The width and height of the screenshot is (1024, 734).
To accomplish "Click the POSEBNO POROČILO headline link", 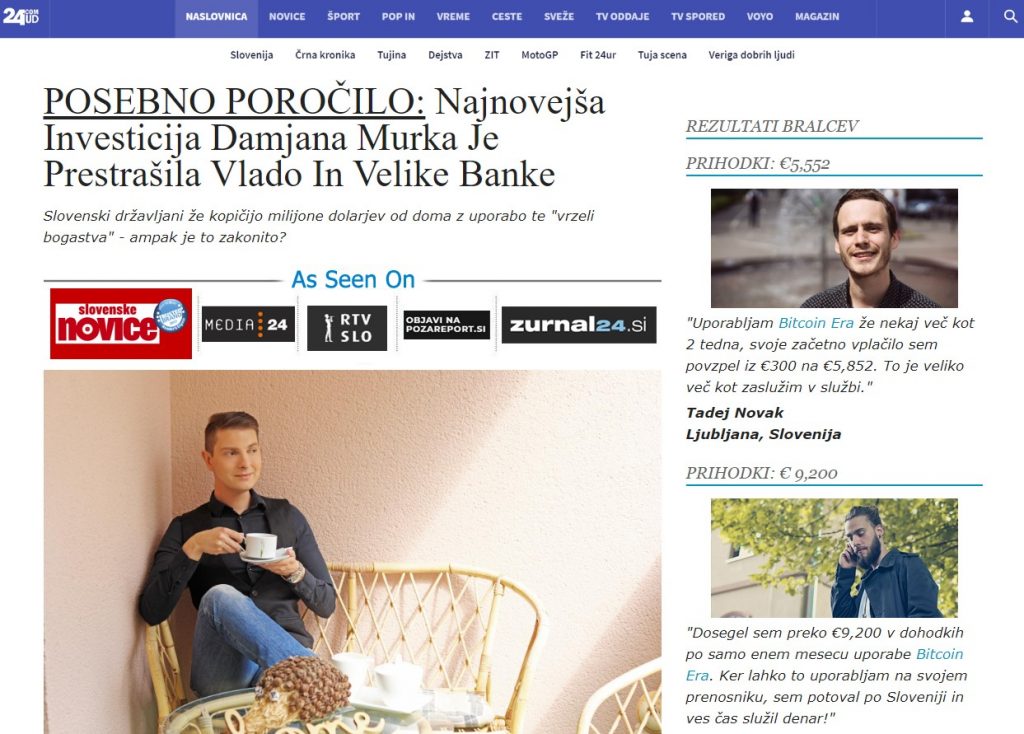I will [234, 102].
